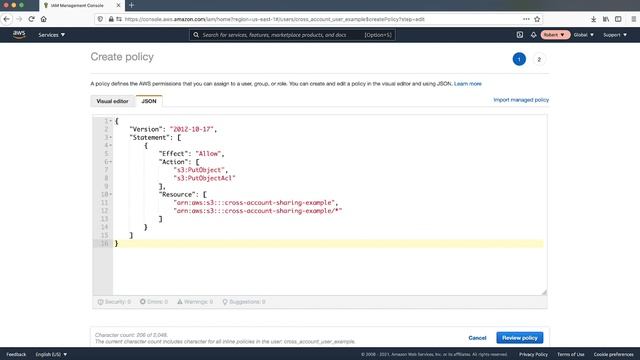Click Import managed policy link

coord(521,100)
